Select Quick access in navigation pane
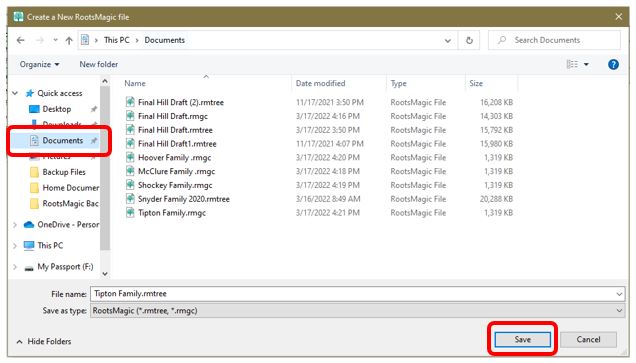The width and height of the screenshot is (636, 363). tap(60, 93)
